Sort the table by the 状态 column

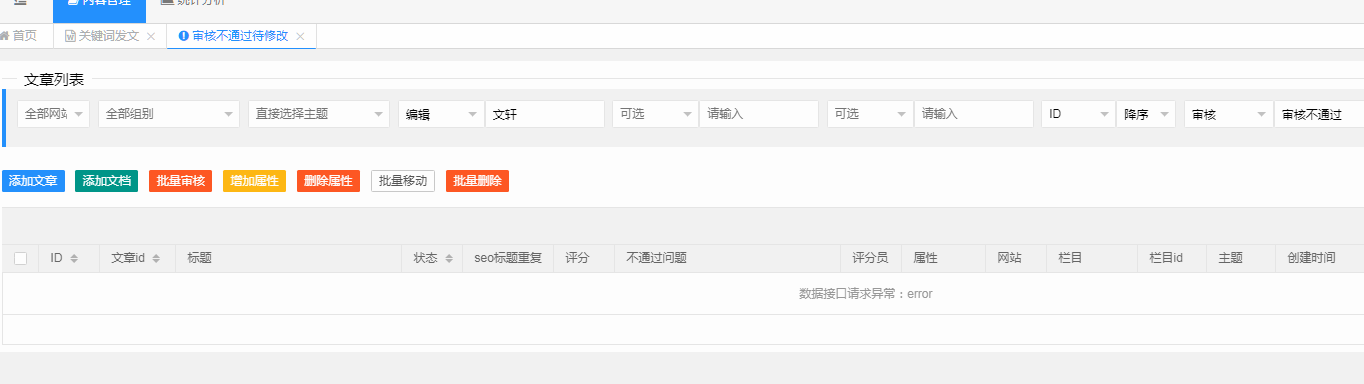(448, 258)
